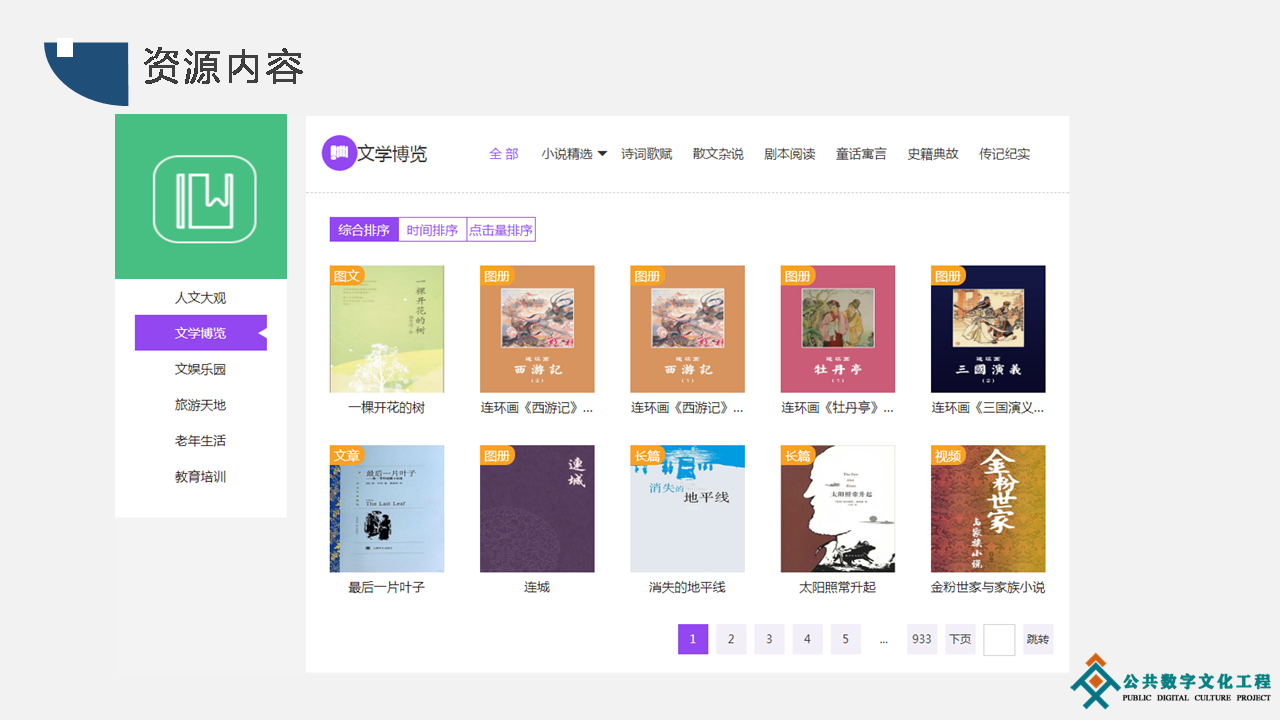Open 老年生活 in the sidebar
Screen dimensions: 1280x720
pos(201,441)
